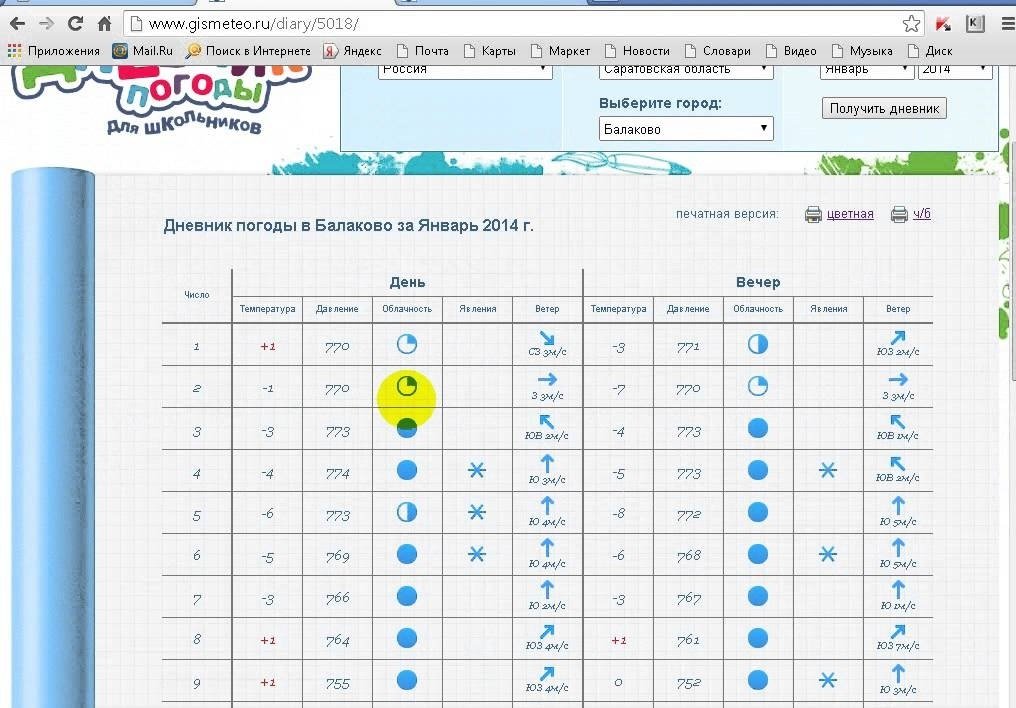The height and width of the screenshot is (708, 1016).
Task: Open the Балаково city dropdown
Action: pos(686,129)
